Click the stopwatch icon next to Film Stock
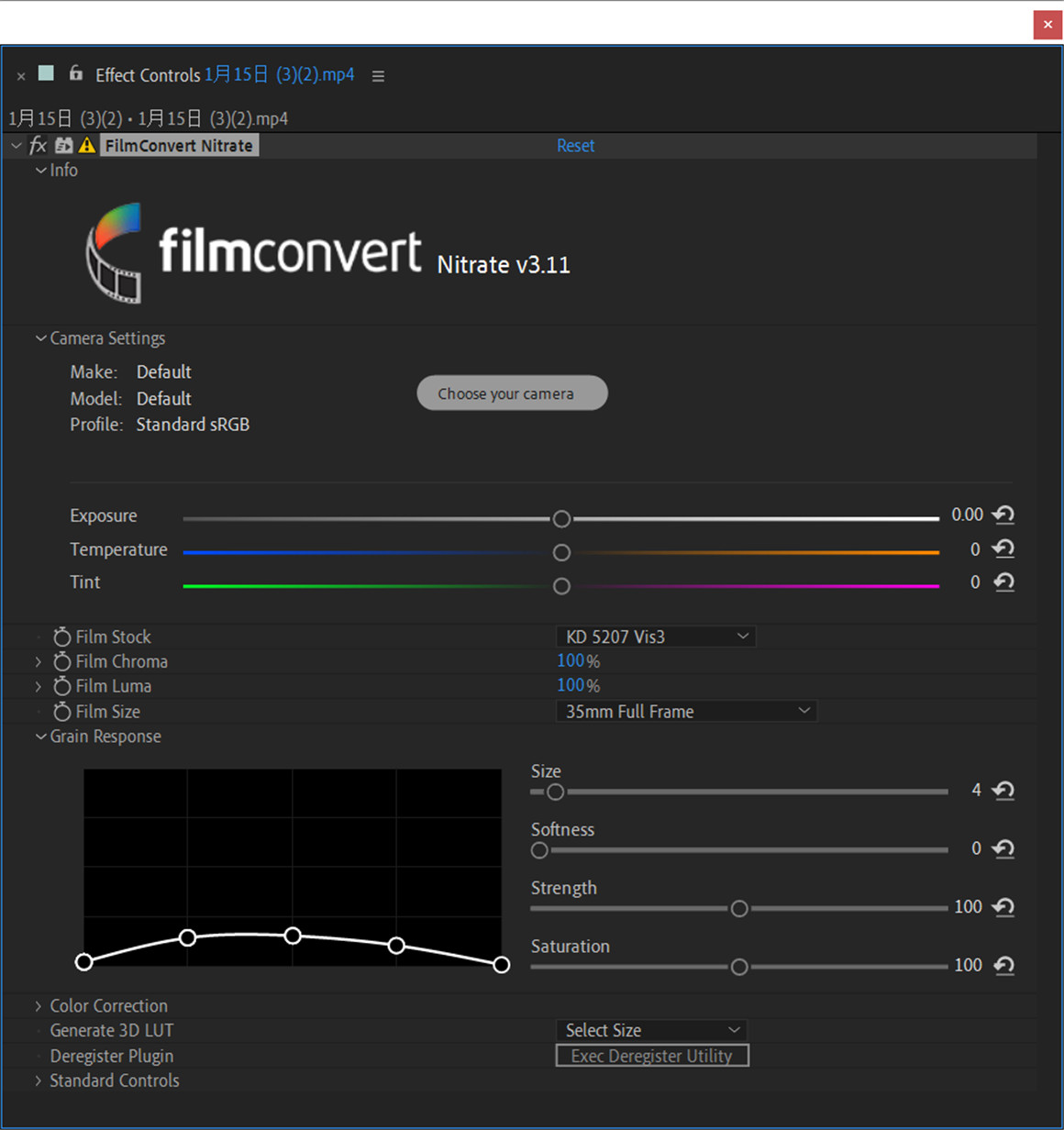Image resolution: width=1064 pixels, height=1130 pixels. point(61,637)
